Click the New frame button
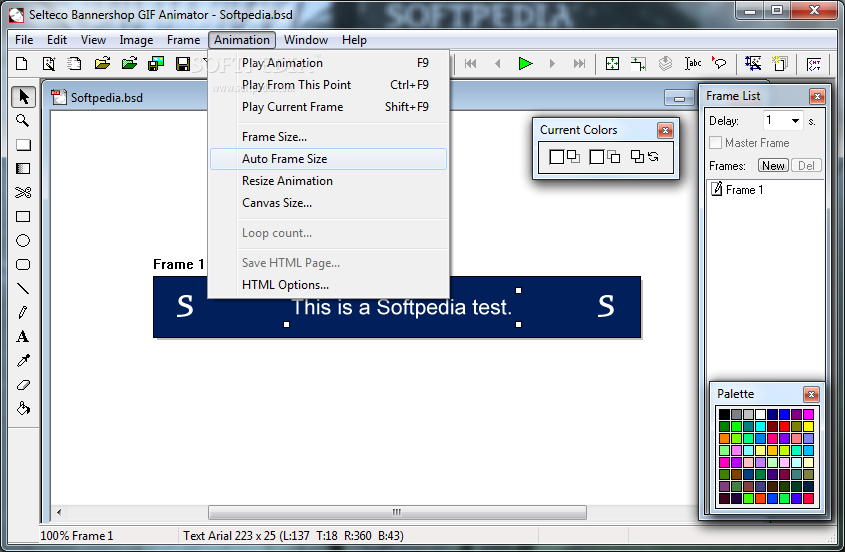 click(x=773, y=165)
